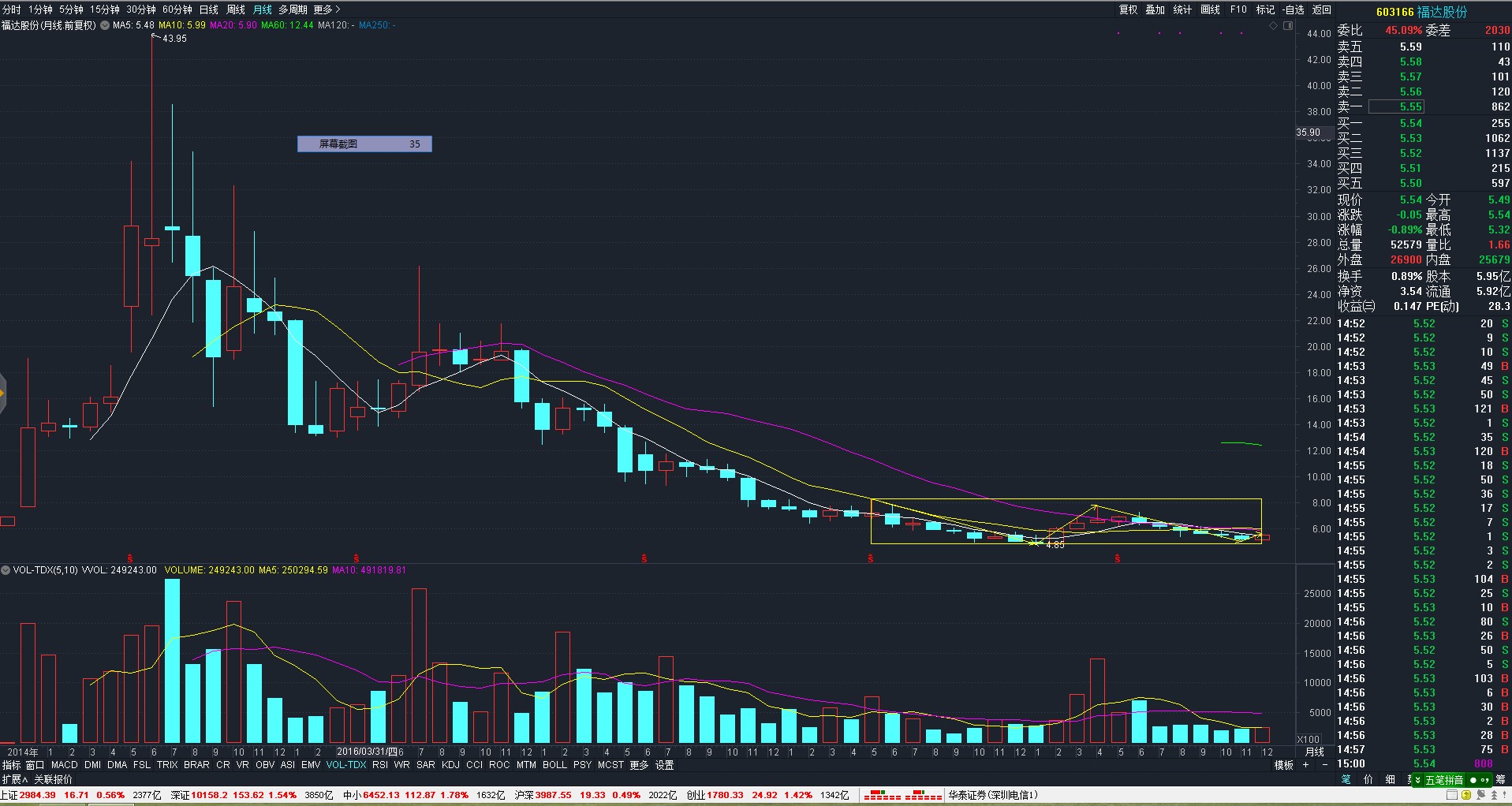Select the VOL-TDX indicator tab
1512x806 pixels.
point(346,765)
